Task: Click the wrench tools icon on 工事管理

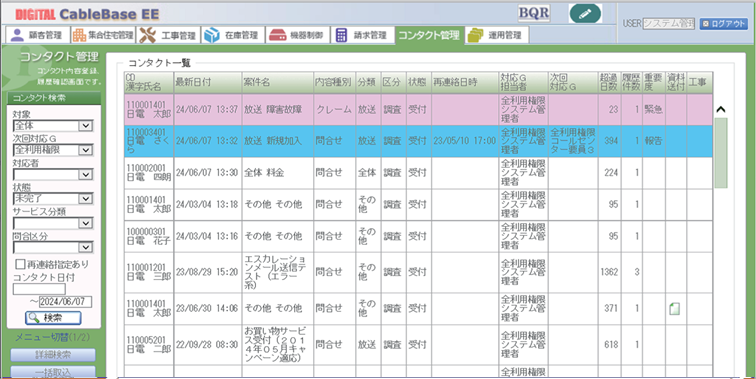Action: pyautogui.click(x=148, y=35)
